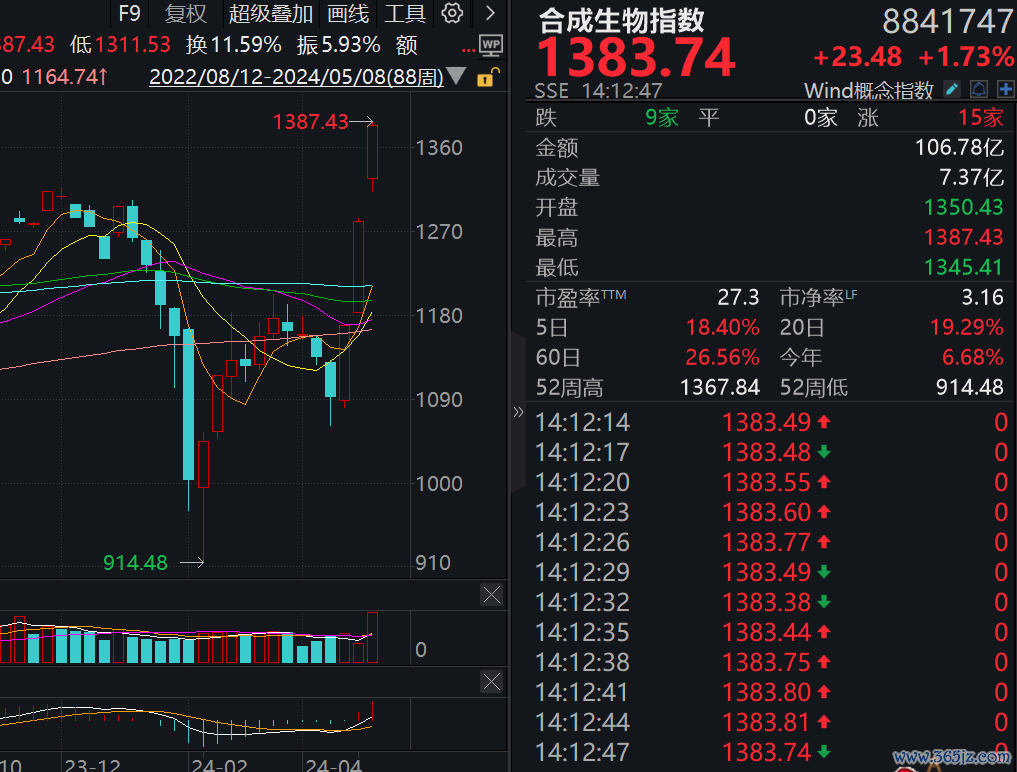
Task: Select the tick row at 14:12:26
Action: [x=771, y=542]
